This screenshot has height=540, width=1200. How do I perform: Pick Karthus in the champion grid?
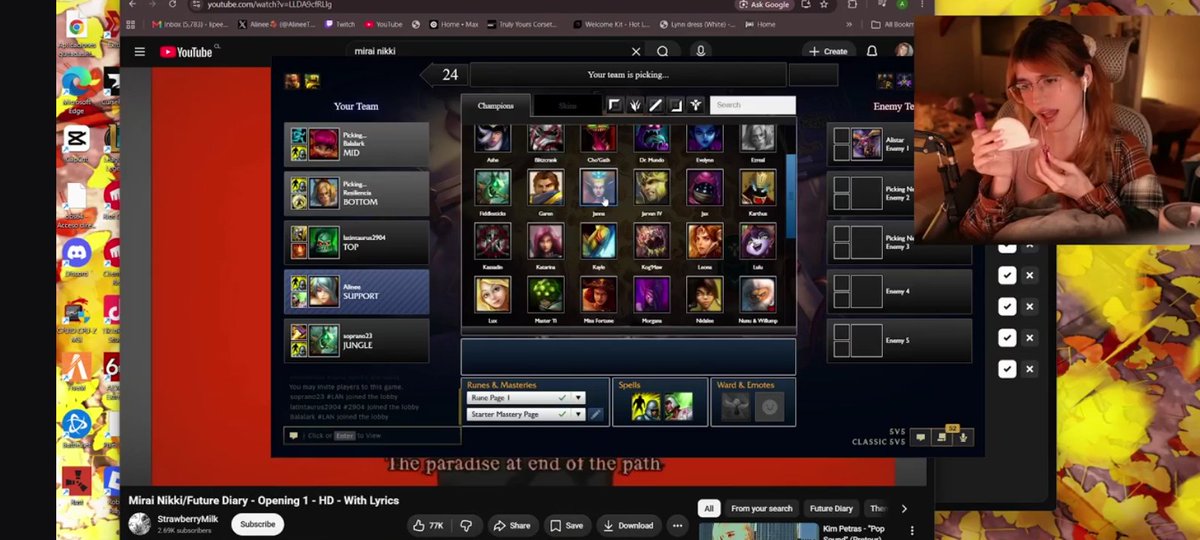(x=758, y=187)
